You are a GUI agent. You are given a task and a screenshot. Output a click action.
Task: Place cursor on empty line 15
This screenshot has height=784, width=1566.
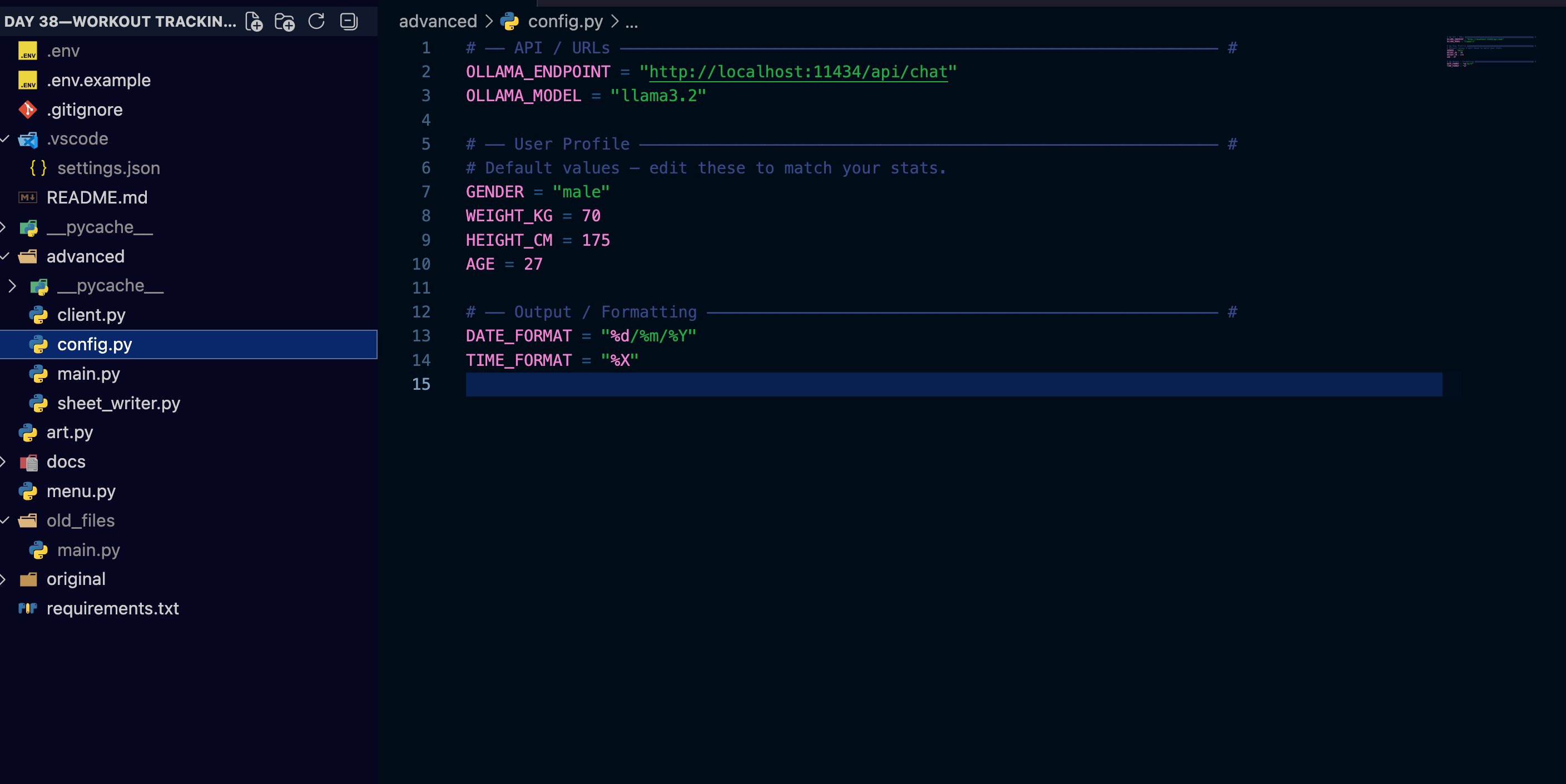click(x=954, y=384)
